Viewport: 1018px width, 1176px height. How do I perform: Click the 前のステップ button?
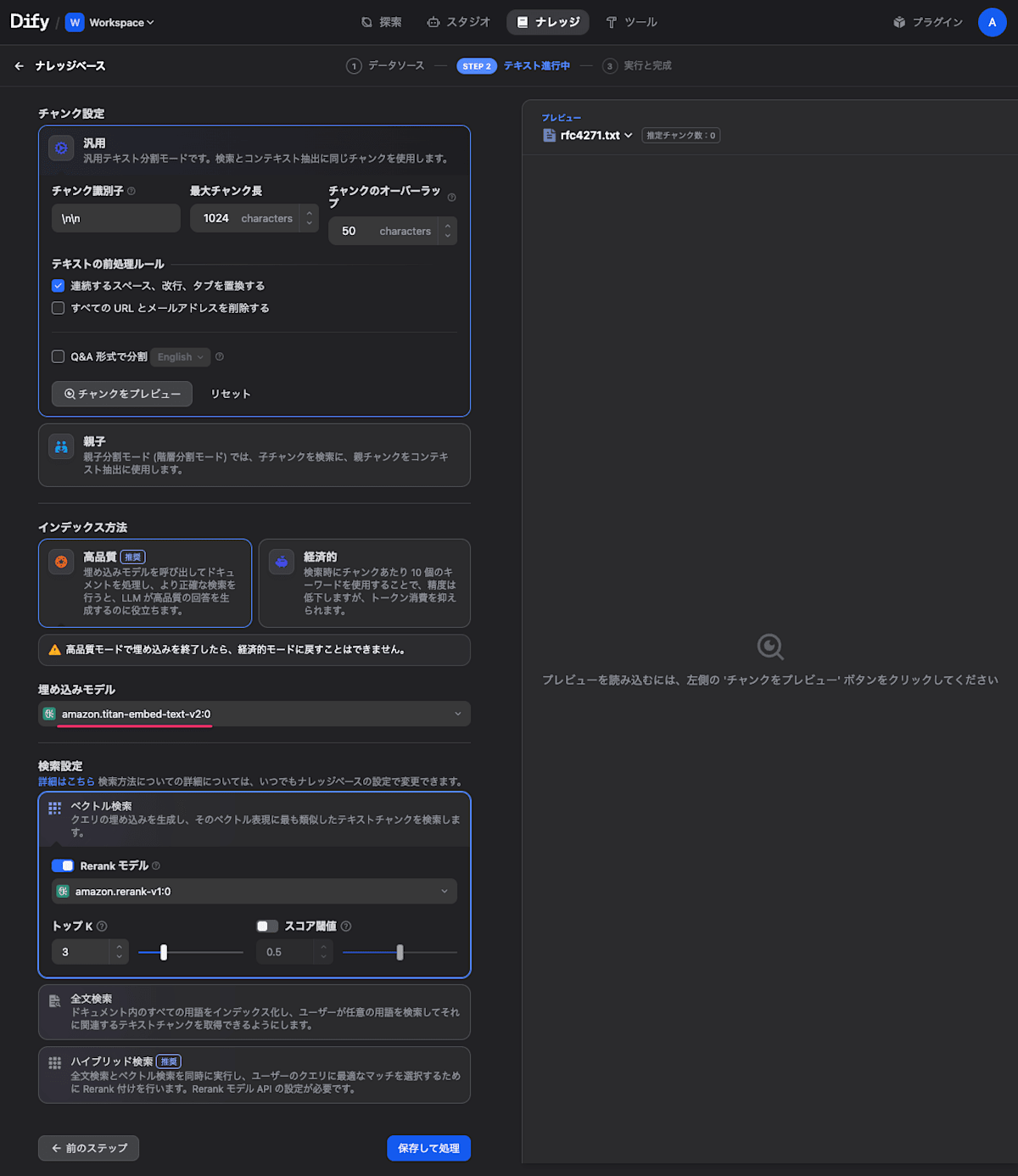tap(88, 1148)
